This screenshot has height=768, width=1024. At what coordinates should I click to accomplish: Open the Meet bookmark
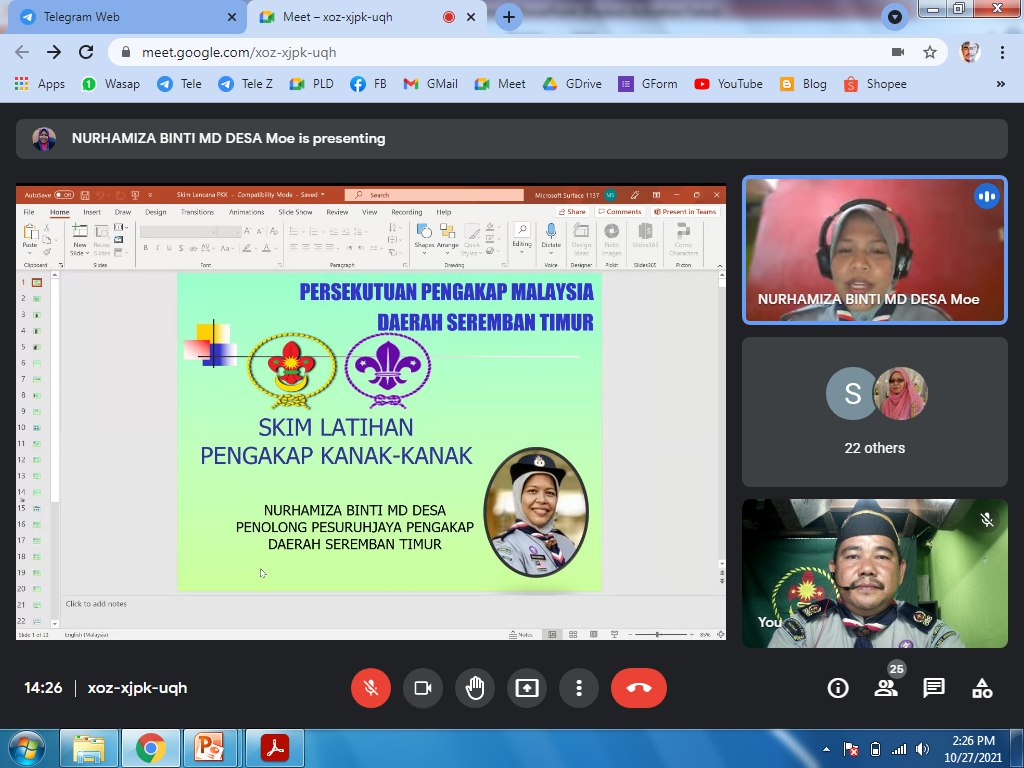tap(500, 84)
